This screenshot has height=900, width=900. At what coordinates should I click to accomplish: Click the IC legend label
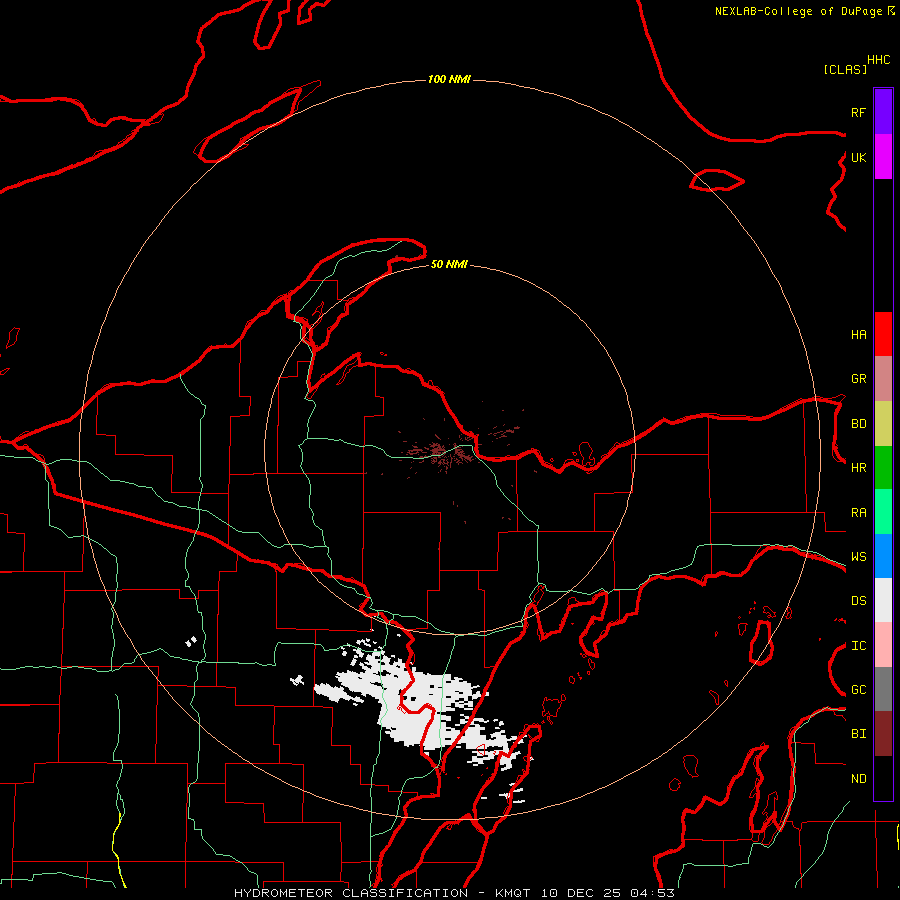(858, 646)
